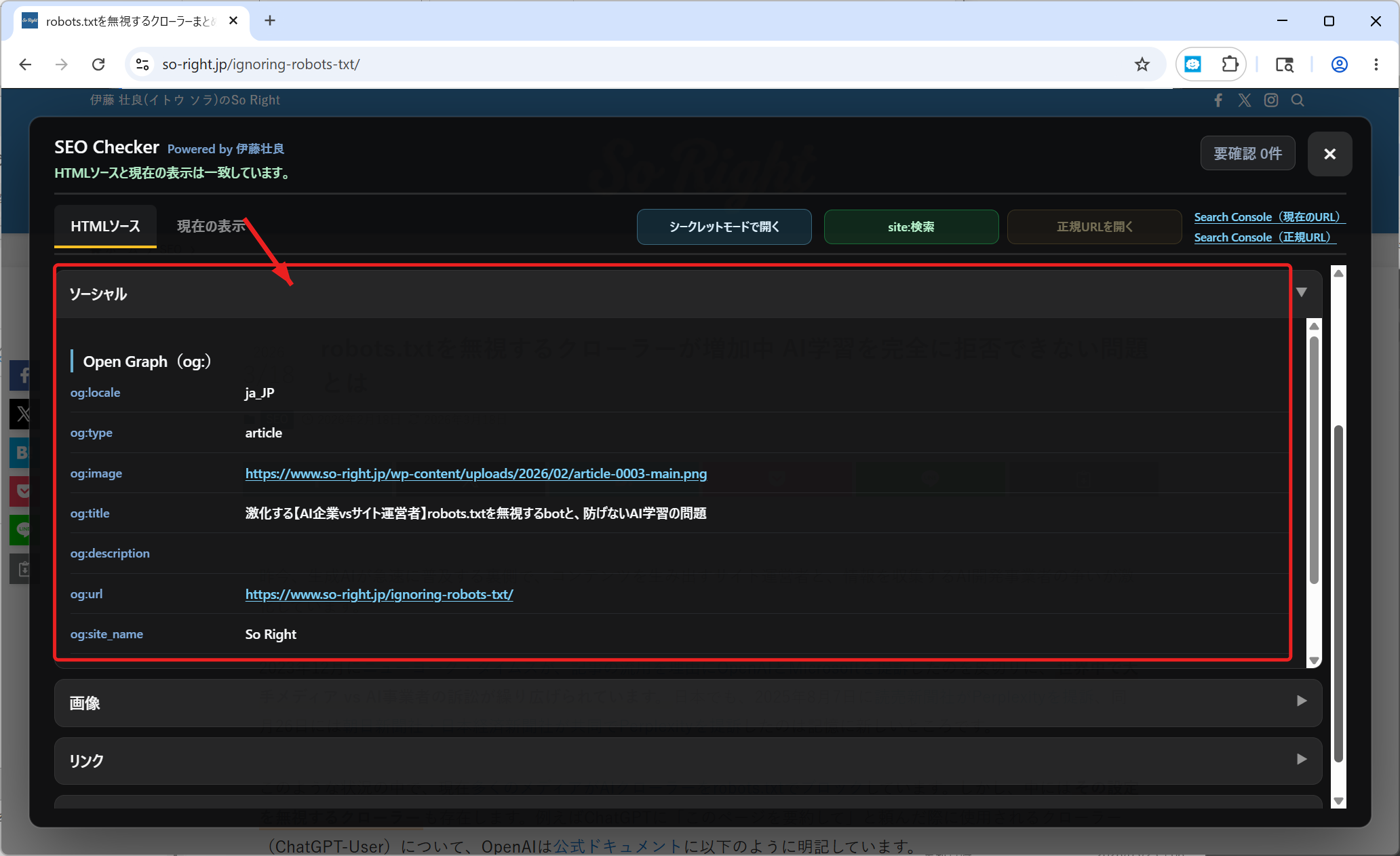The height and width of the screenshot is (856, 1400).
Task: Select the og:type value article
Action: [x=263, y=433]
